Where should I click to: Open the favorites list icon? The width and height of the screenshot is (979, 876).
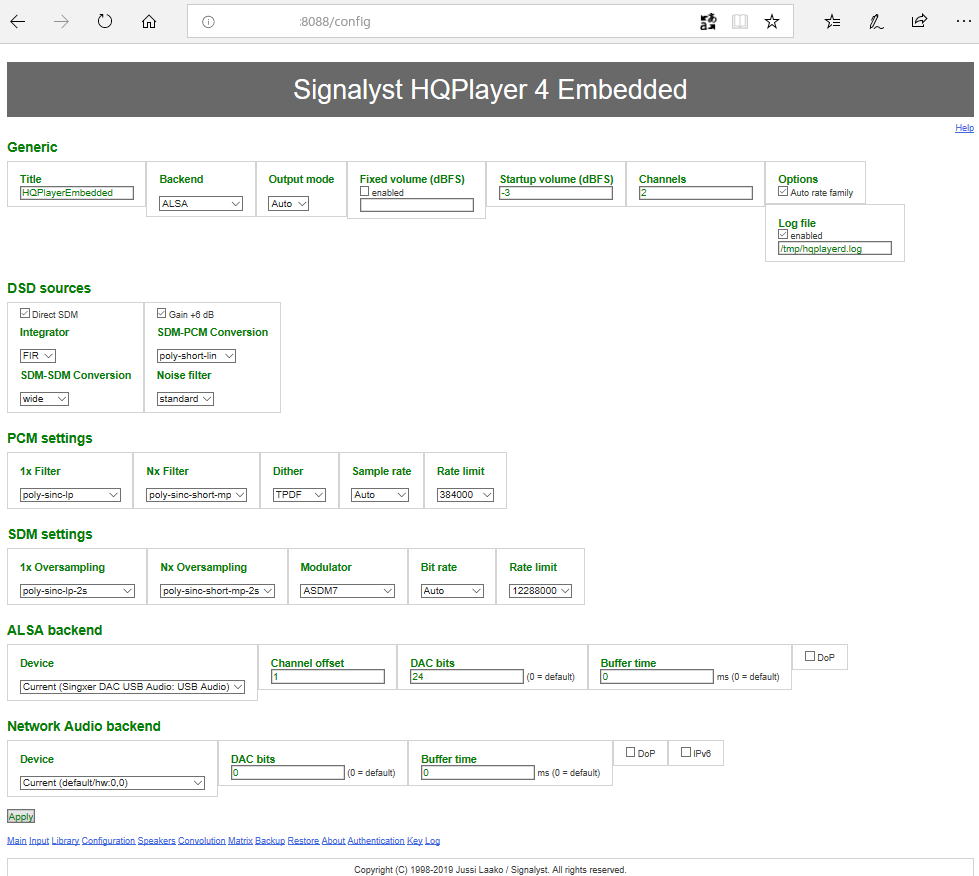(832, 21)
